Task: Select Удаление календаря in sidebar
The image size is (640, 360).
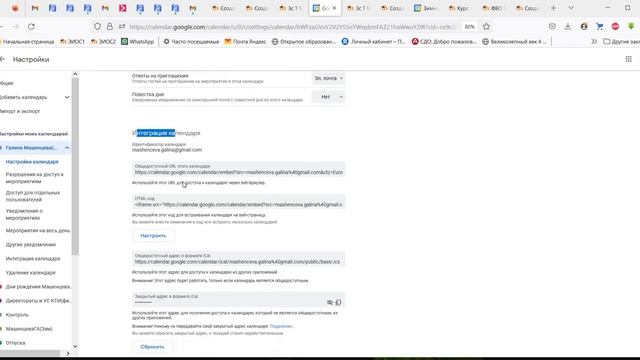Action: (x=30, y=272)
